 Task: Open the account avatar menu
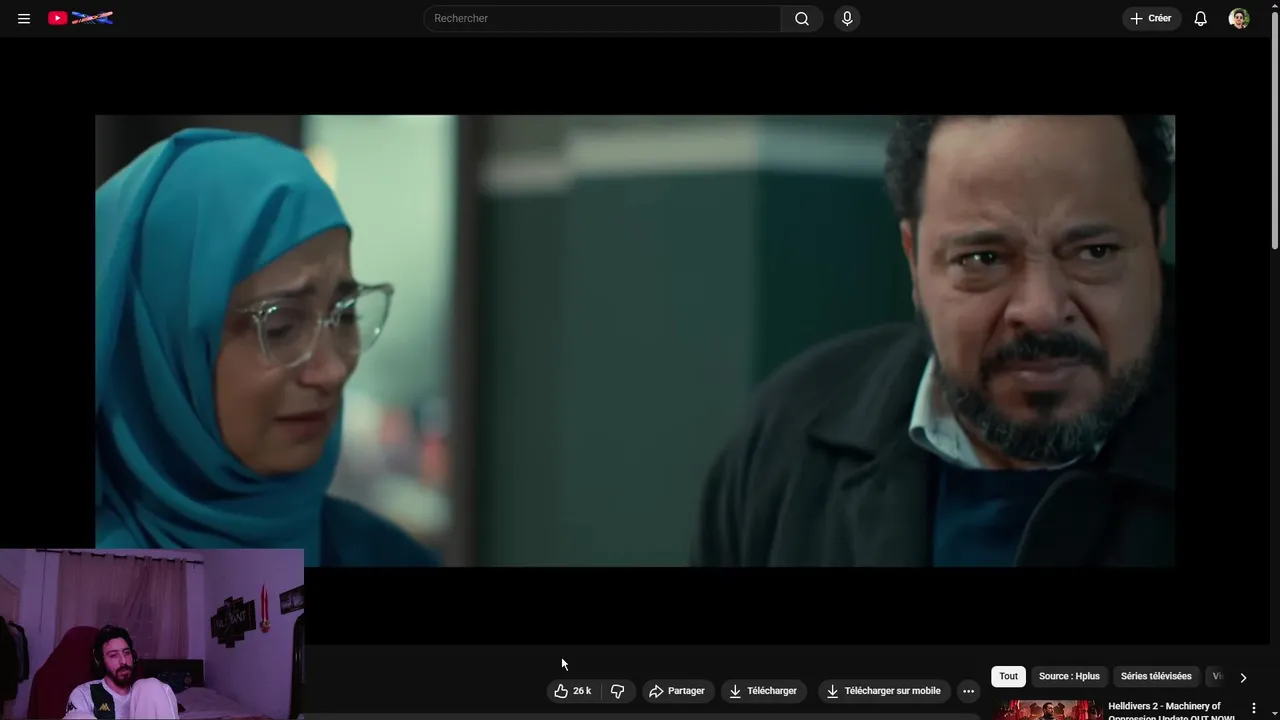point(1239,18)
